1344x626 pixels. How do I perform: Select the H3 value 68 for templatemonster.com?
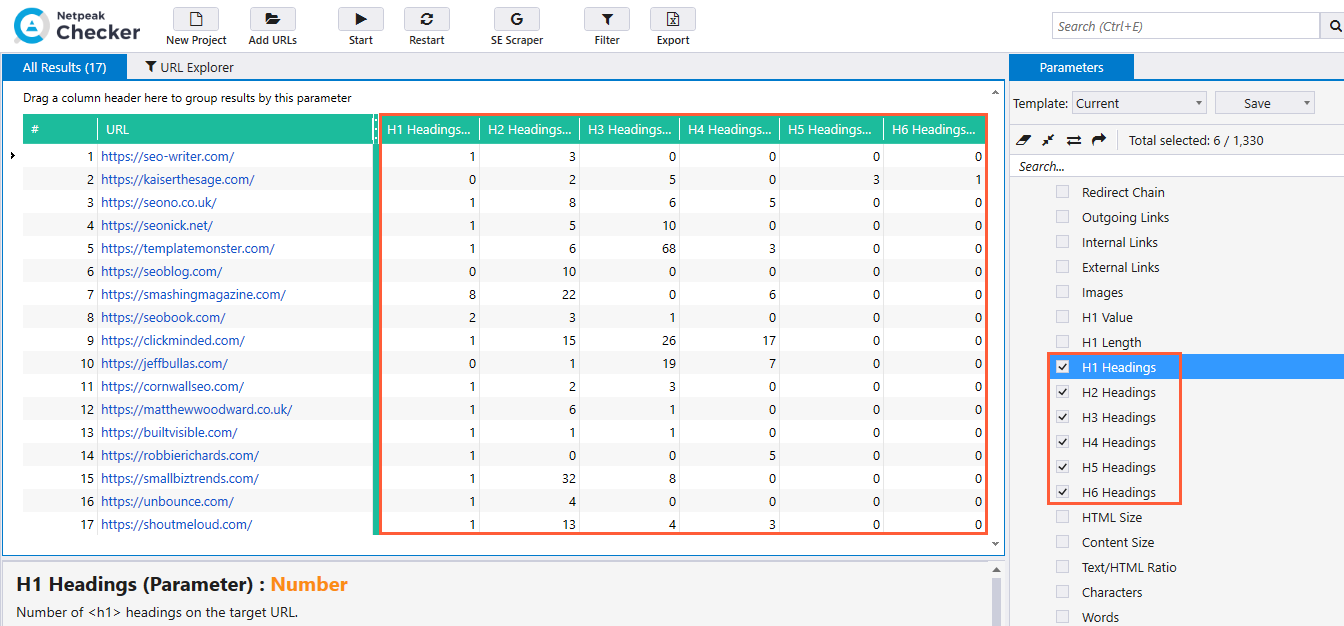[x=668, y=248]
